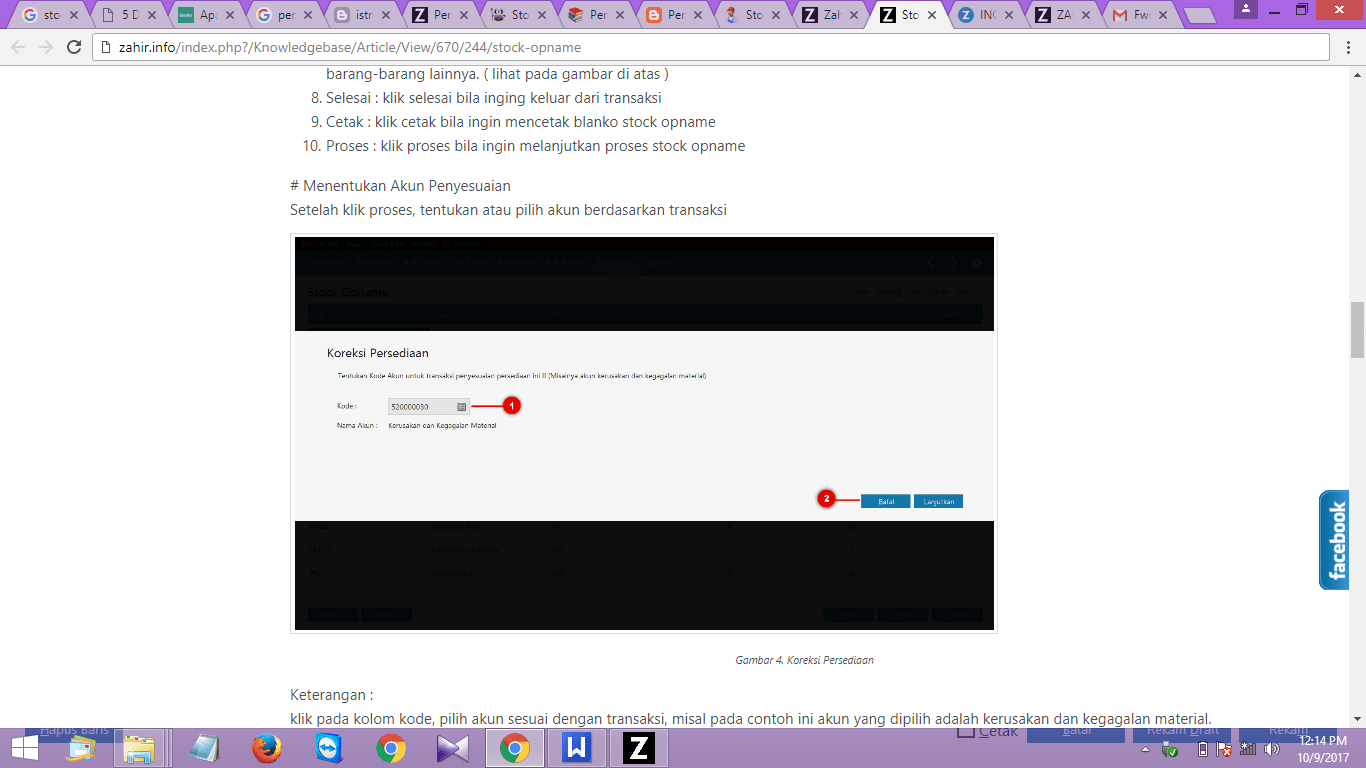Switch to the Gmail 'Fwd' tab
Screen dimensions: 1366x768
click(x=1138, y=15)
